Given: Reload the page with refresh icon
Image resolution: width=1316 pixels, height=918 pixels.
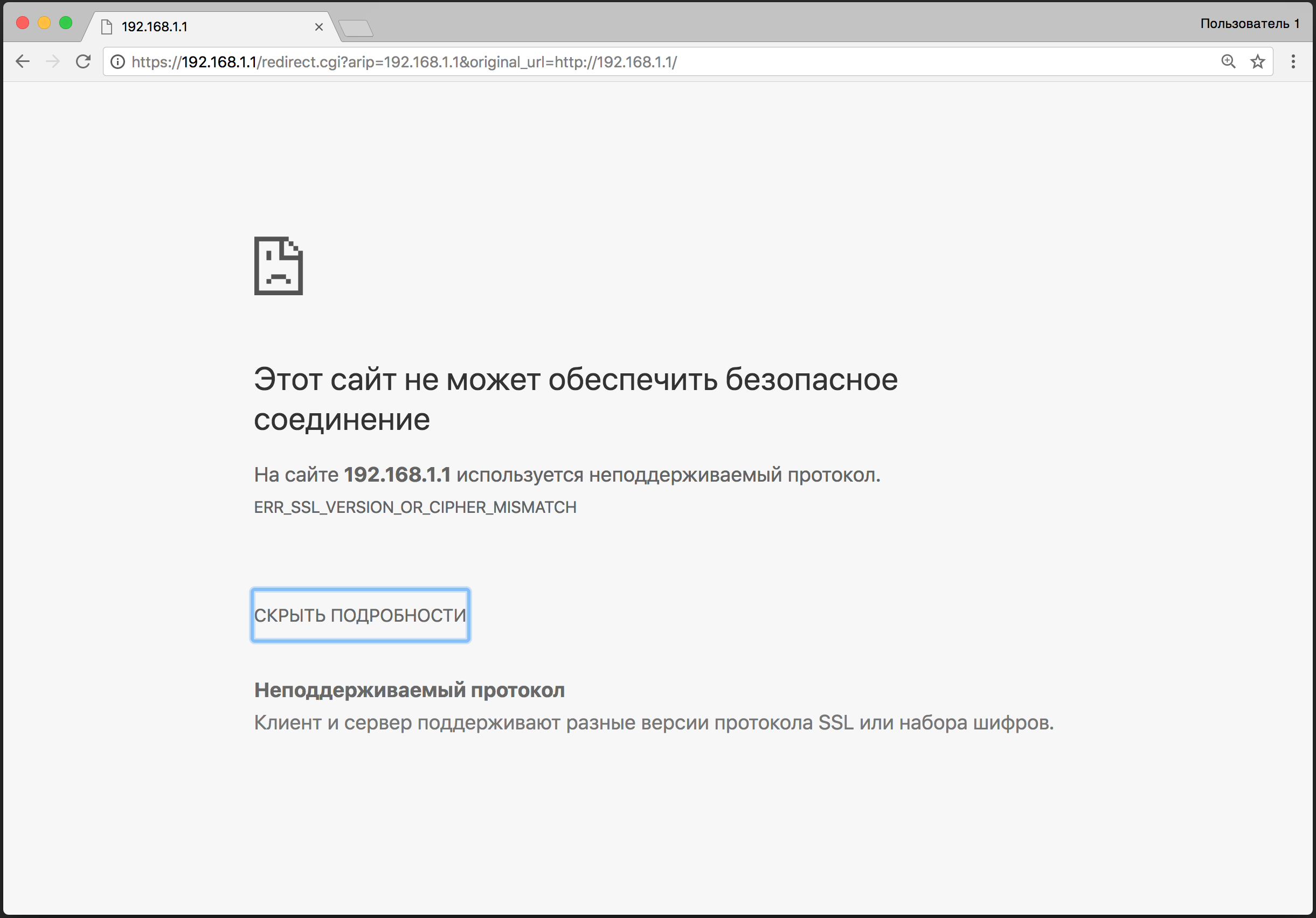Looking at the screenshot, I should [83, 61].
